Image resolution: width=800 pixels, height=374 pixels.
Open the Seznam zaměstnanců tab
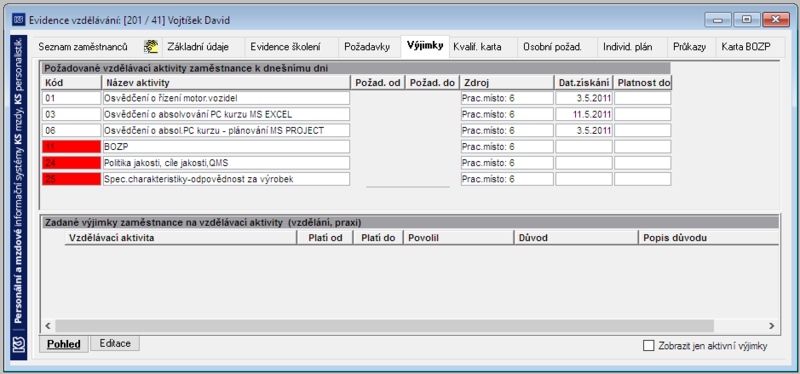[x=83, y=47]
